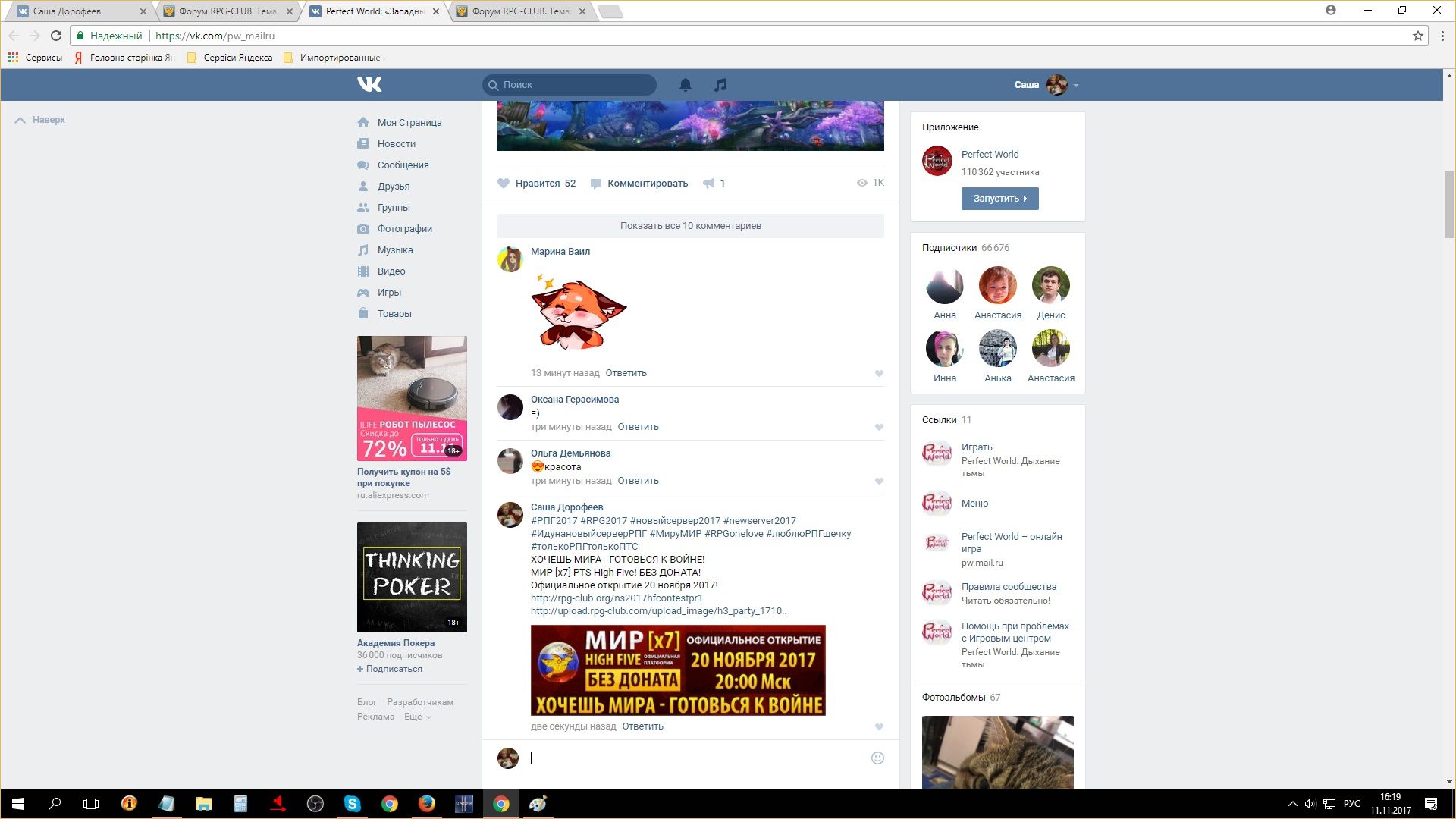
Task: Go to Новости in sidebar
Action: [397, 143]
